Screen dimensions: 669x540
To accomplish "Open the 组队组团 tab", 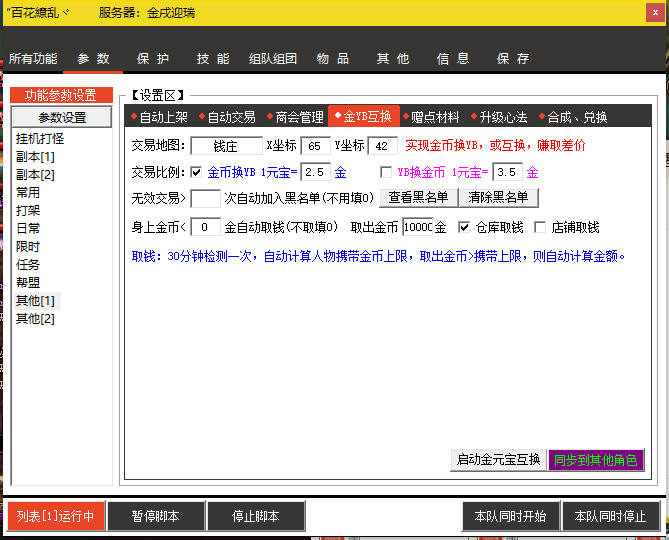I will click(x=273, y=58).
